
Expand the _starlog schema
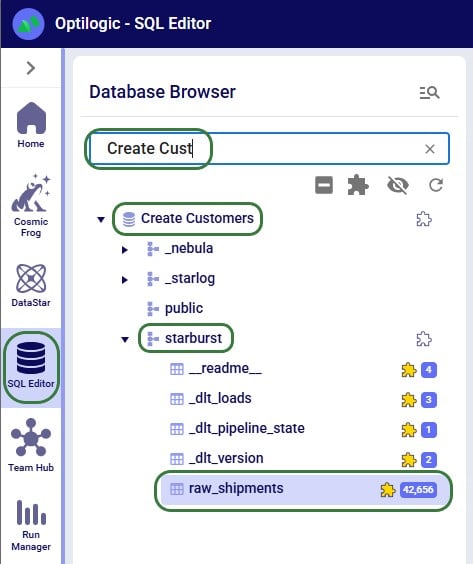[x=125, y=279]
